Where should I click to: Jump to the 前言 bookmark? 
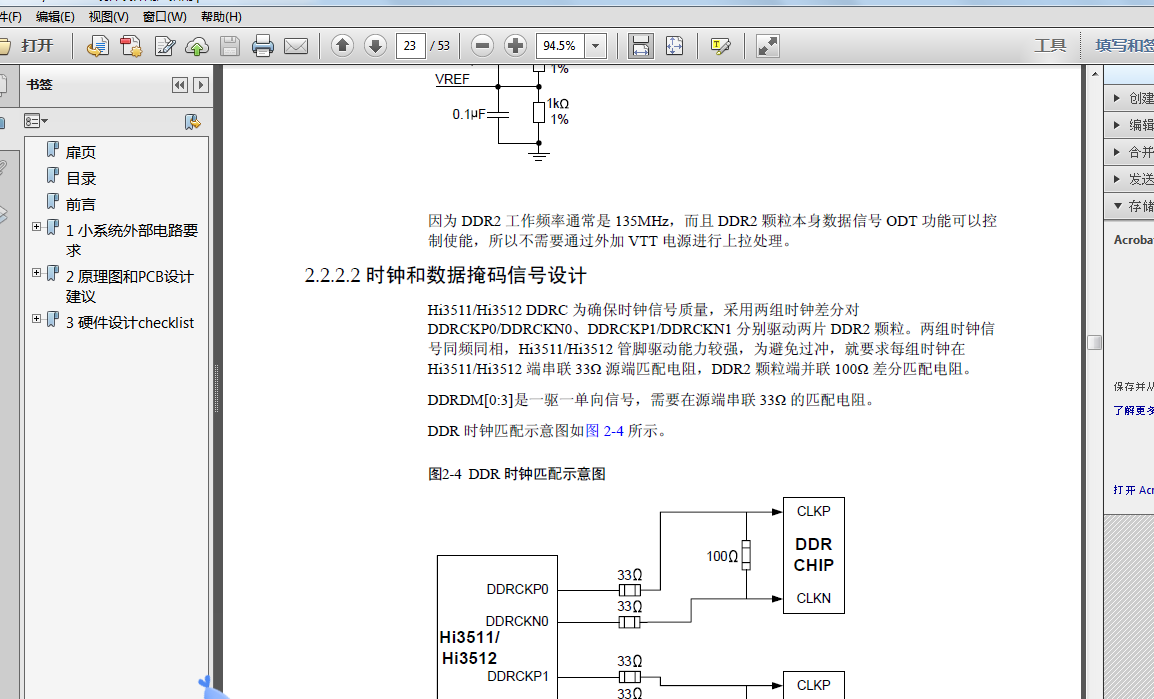[80, 205]
